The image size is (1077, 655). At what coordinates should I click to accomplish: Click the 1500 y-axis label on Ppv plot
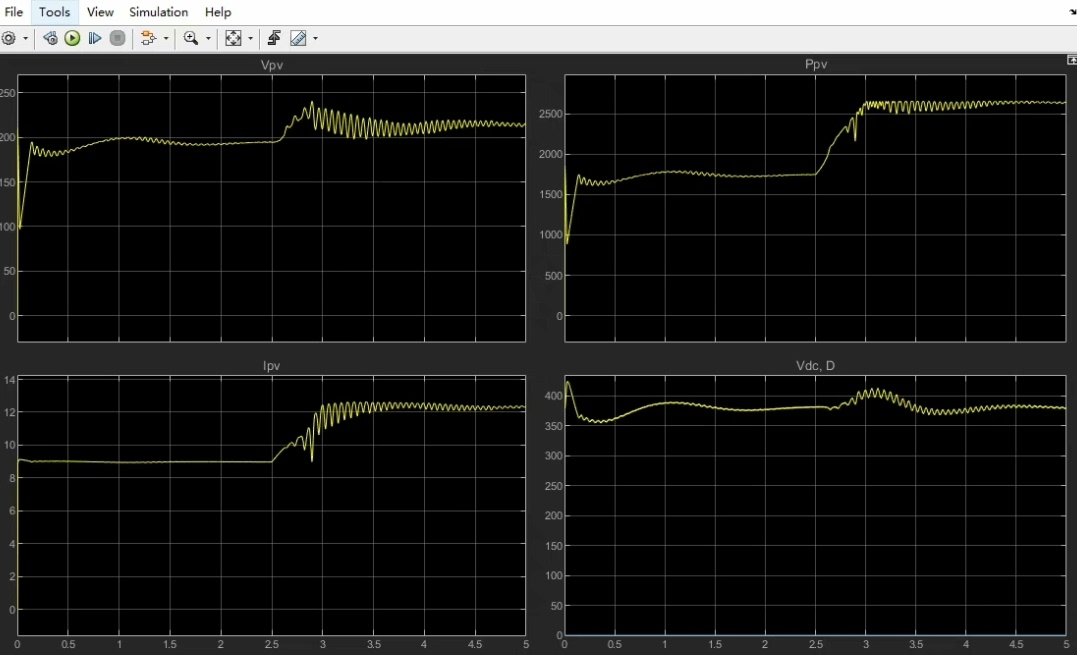[x=551, y=194]
